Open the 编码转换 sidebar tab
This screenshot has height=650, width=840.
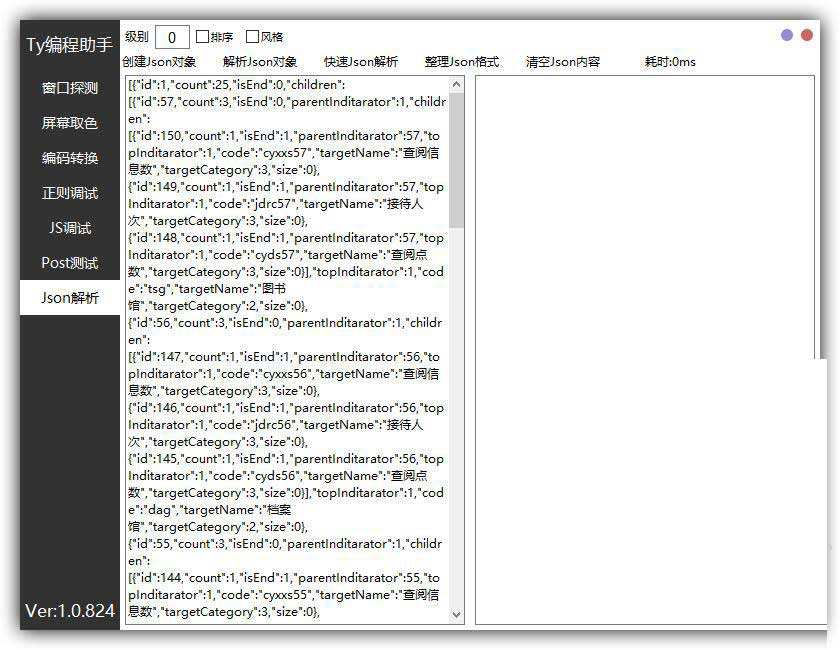70,158
